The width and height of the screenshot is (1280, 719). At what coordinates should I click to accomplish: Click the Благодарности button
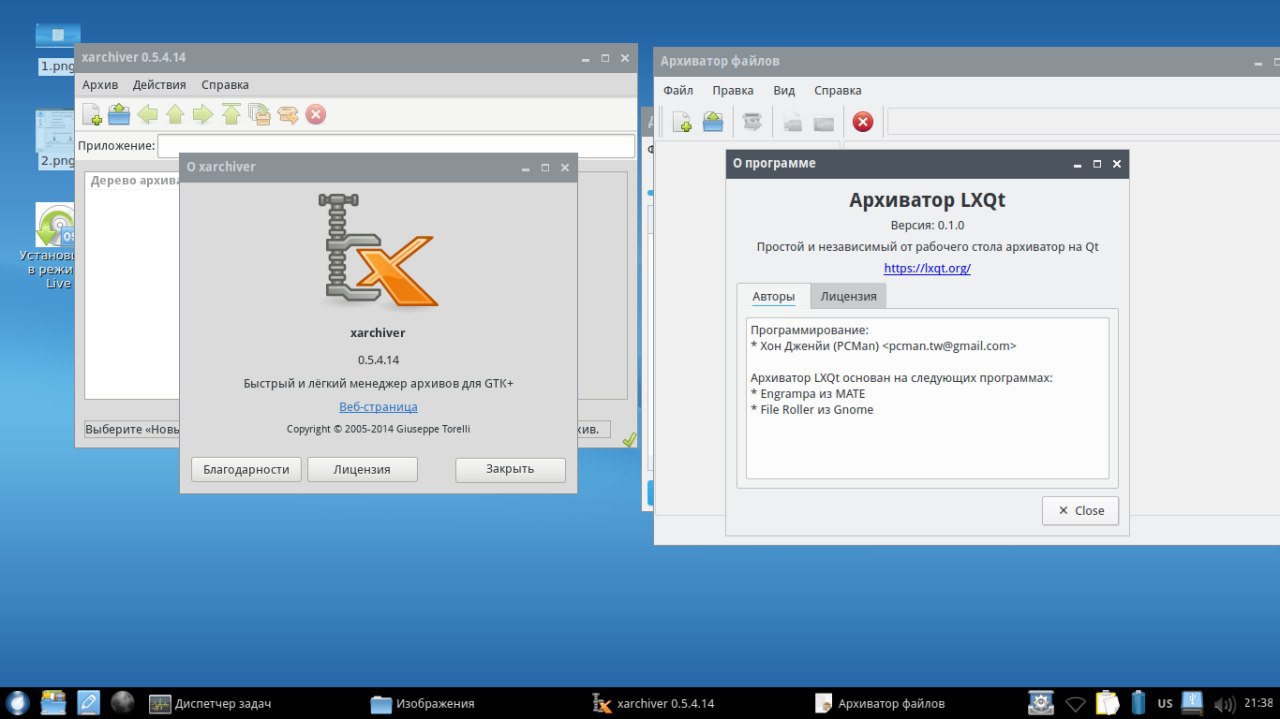pos(246,469)
